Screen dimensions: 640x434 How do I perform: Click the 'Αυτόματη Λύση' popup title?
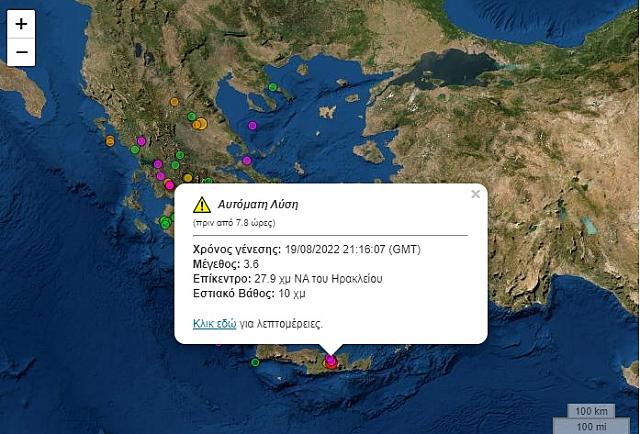258,204
